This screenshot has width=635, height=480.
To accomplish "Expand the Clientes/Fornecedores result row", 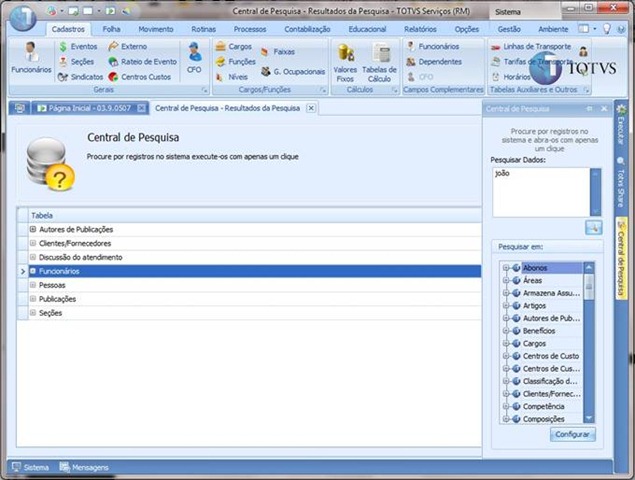I will [33, 243].
